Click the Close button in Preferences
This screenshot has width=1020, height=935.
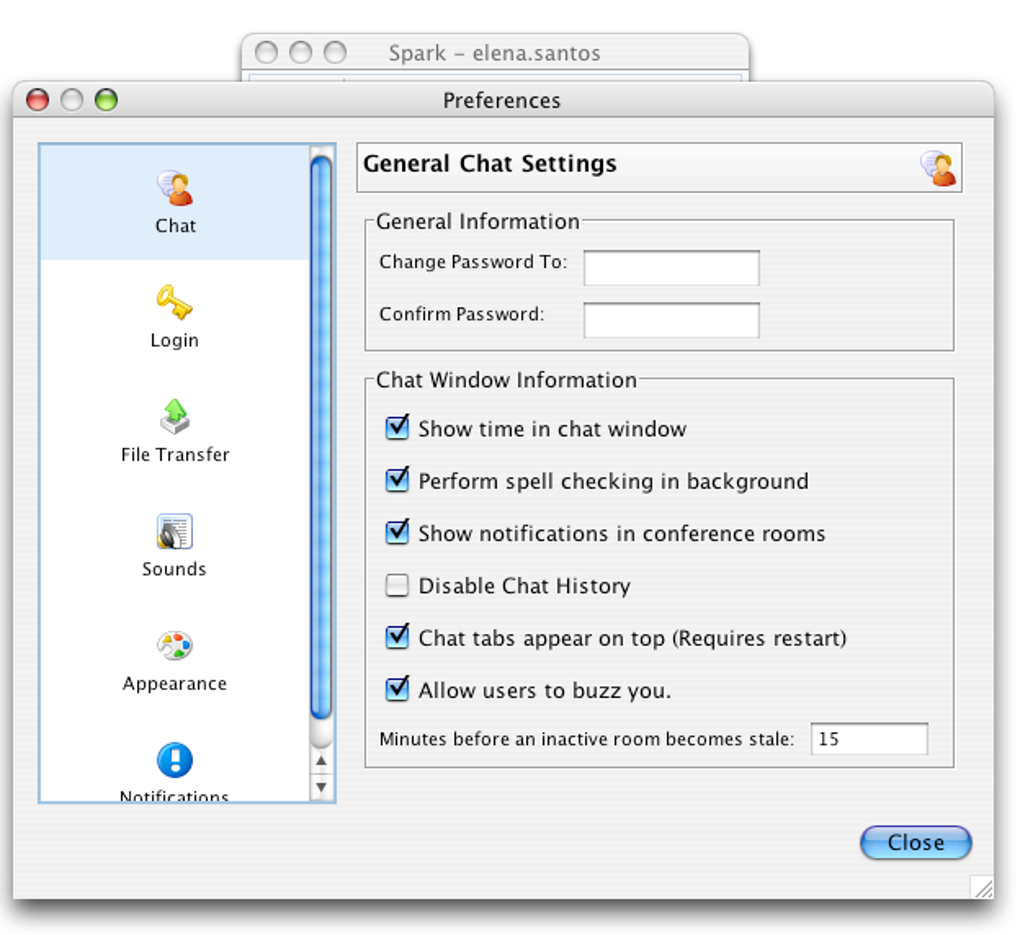pos(916,843)
